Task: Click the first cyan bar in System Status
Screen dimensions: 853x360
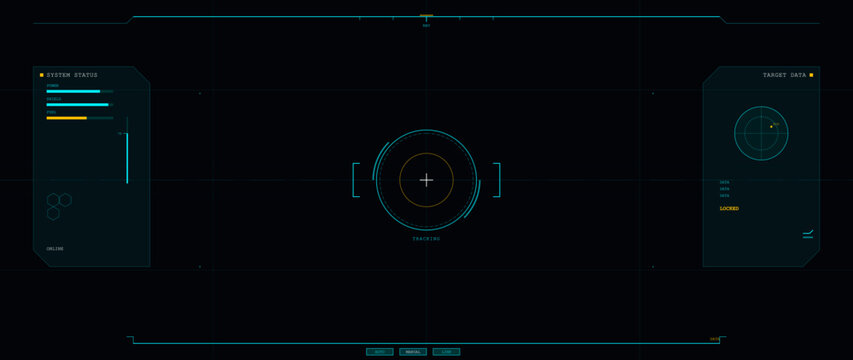Action: [x=80, y=91]
